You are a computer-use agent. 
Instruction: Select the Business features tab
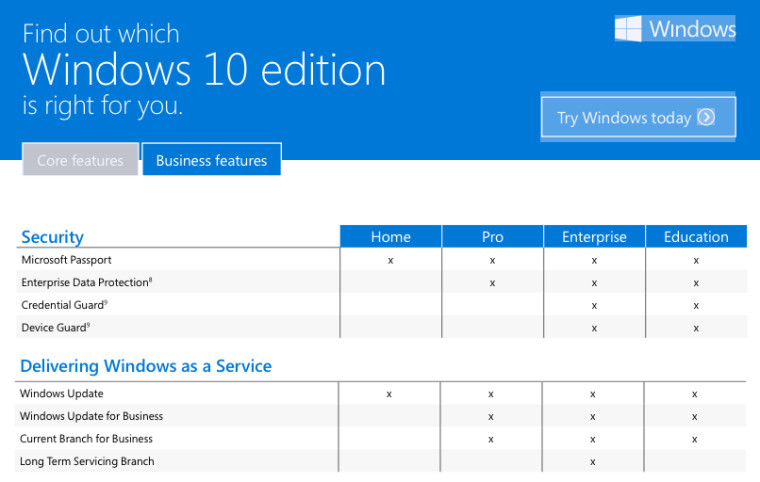[212, 160]
